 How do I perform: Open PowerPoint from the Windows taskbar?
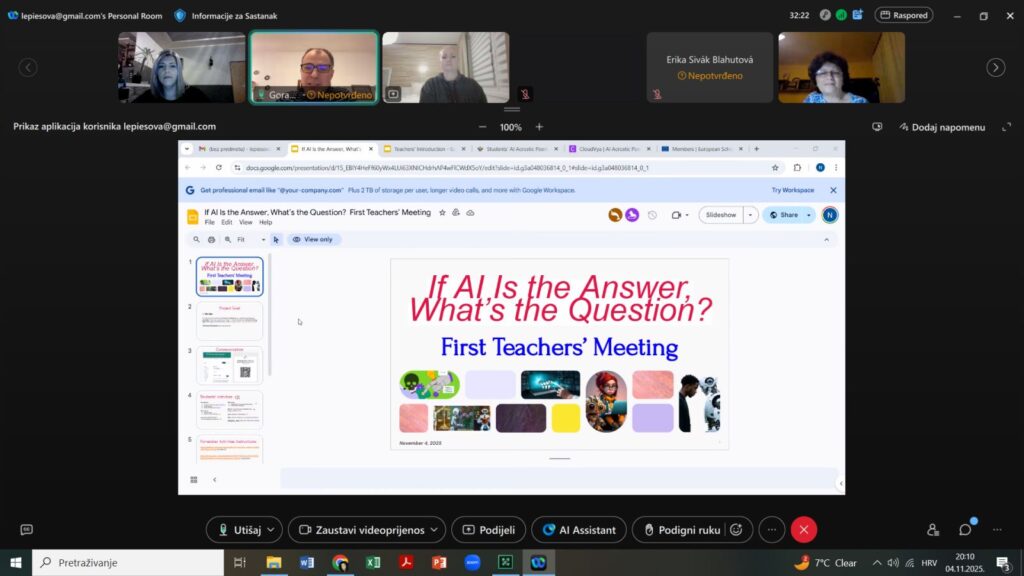[x=438, y=563]
